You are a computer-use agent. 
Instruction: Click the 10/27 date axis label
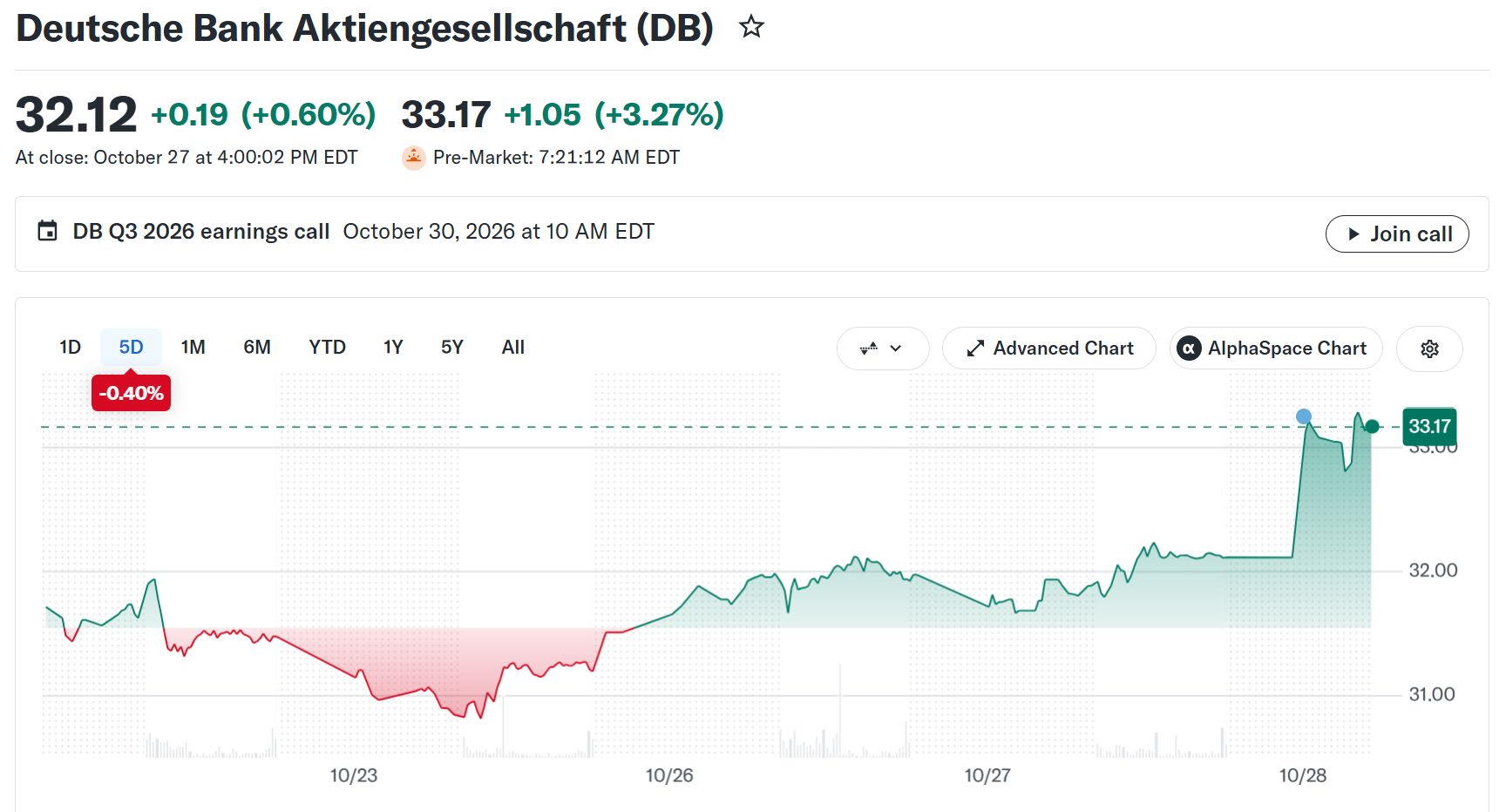tap(987, 775)
